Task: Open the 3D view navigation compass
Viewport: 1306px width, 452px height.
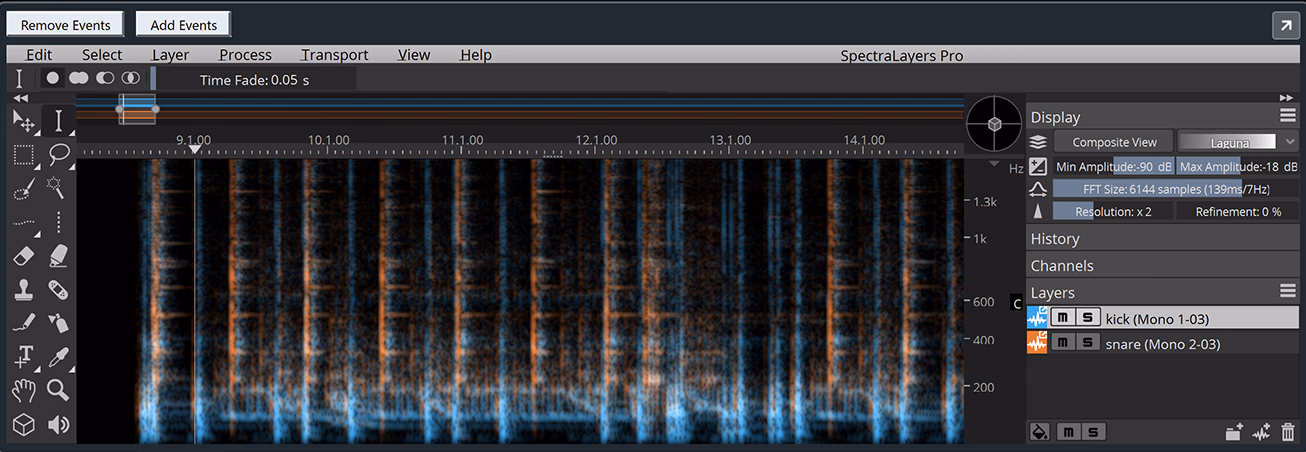Action: [x=994, y=124]
